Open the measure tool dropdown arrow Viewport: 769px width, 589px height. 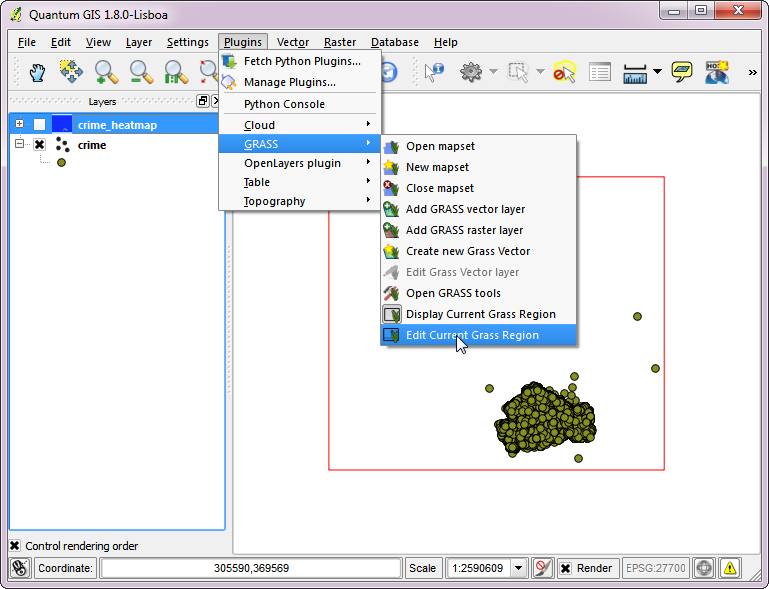coord(657,72)
